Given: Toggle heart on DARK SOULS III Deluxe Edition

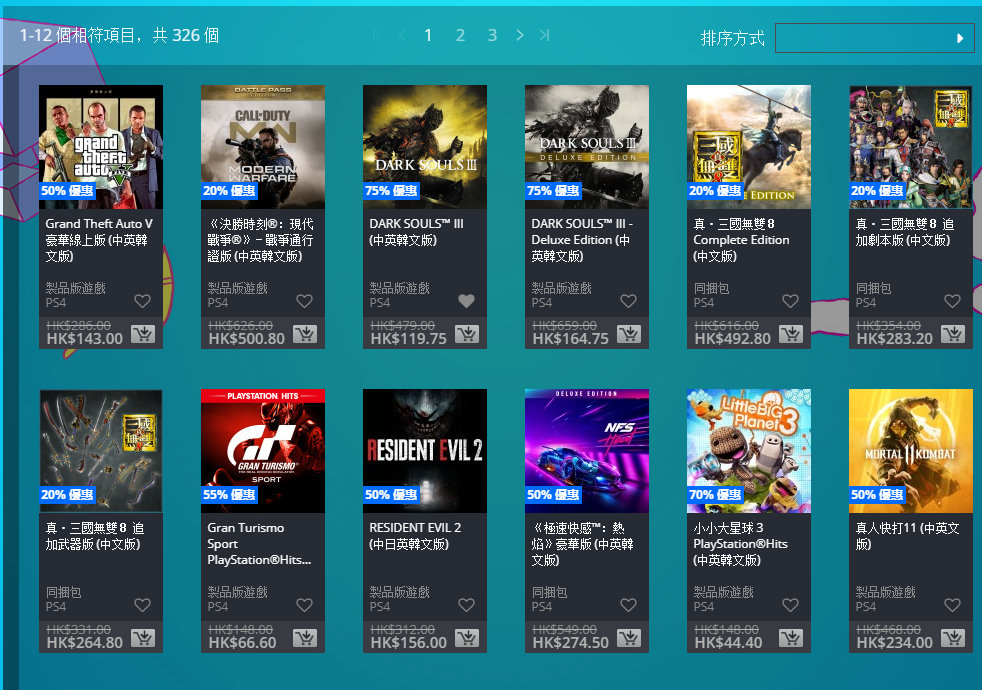Looking at the screenshot, I should click(628, 301).
